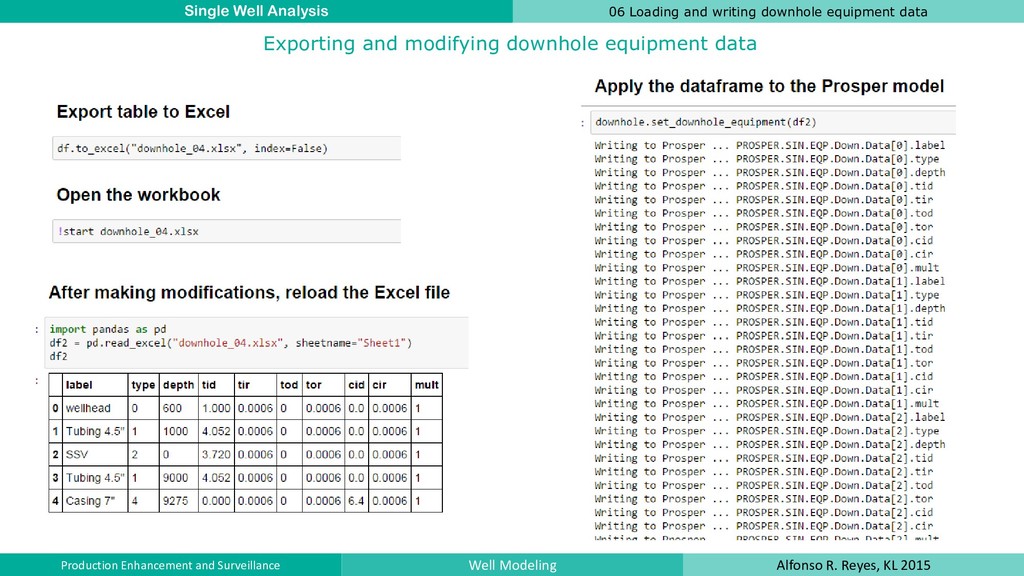Screen dimensions: 1024x576
Task: Click the 'label' column header
Action: point(95,385)
